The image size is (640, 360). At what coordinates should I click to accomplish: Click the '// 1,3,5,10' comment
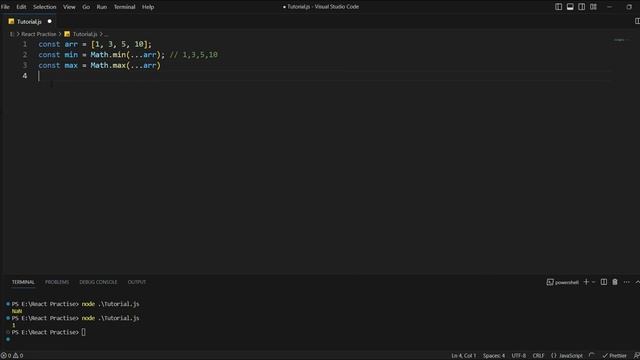194,55
